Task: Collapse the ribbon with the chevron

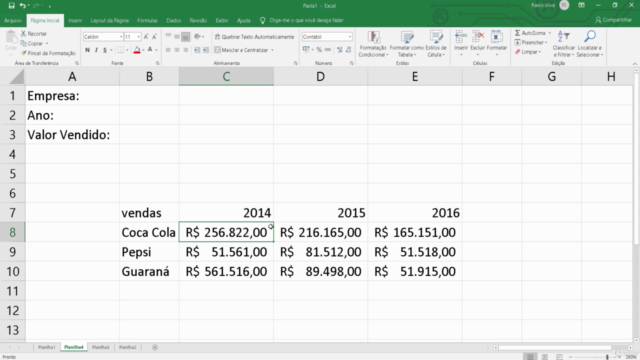Action: tap(635, 64)
